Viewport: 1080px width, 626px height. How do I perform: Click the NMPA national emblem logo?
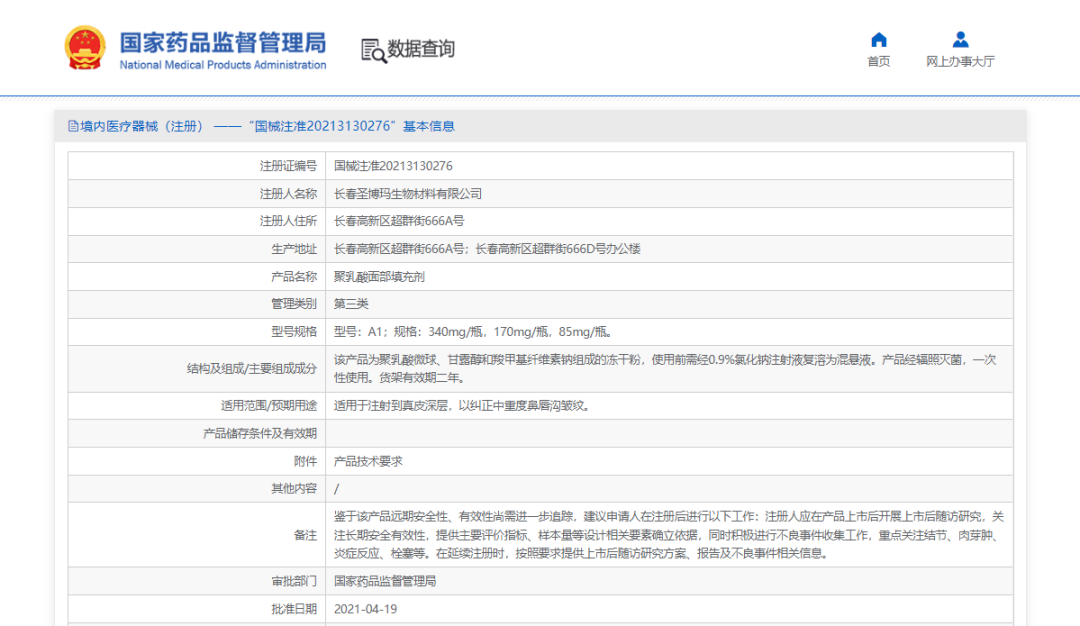86,46
